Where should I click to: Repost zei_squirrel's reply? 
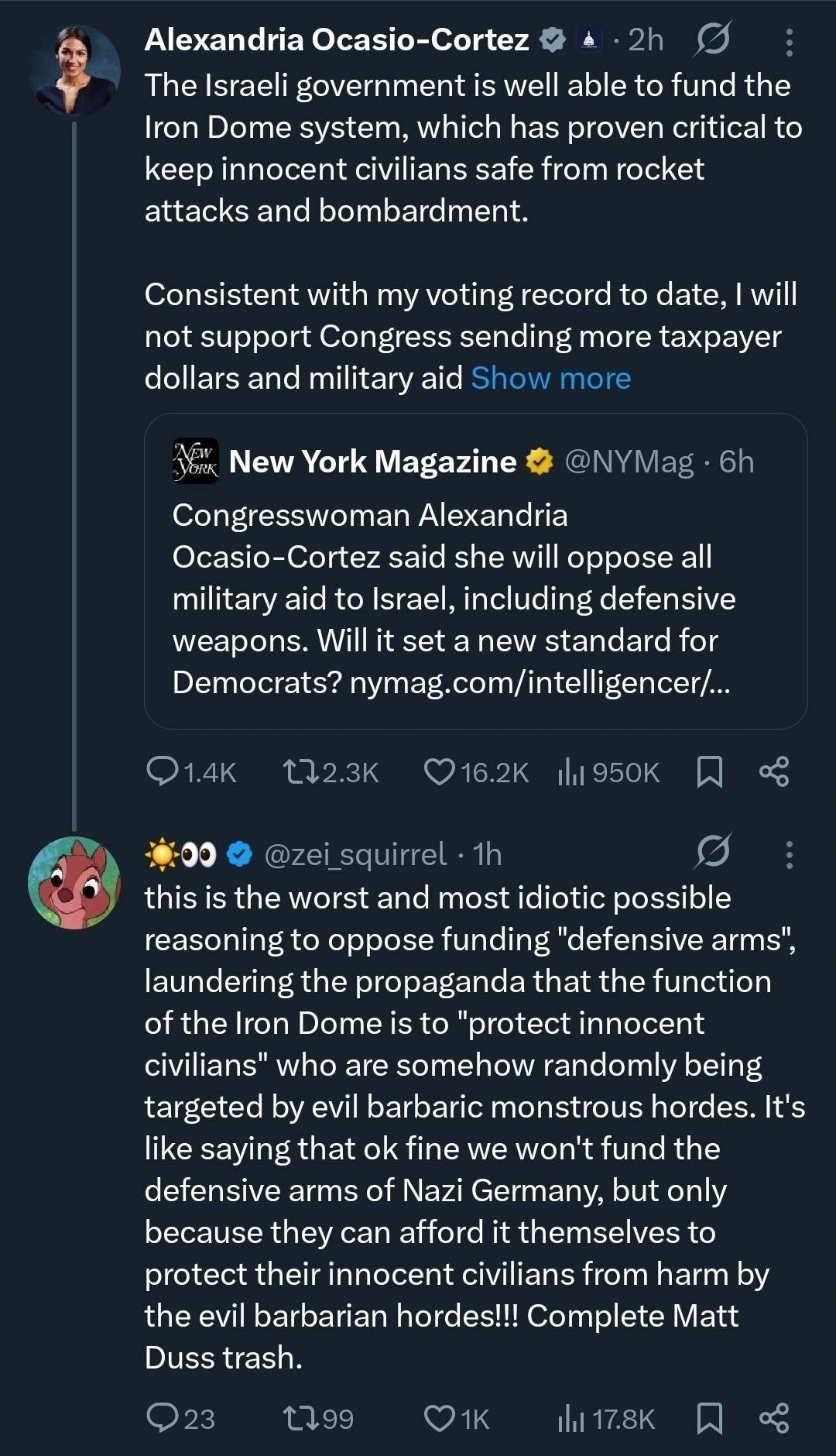pos(300,1418)
